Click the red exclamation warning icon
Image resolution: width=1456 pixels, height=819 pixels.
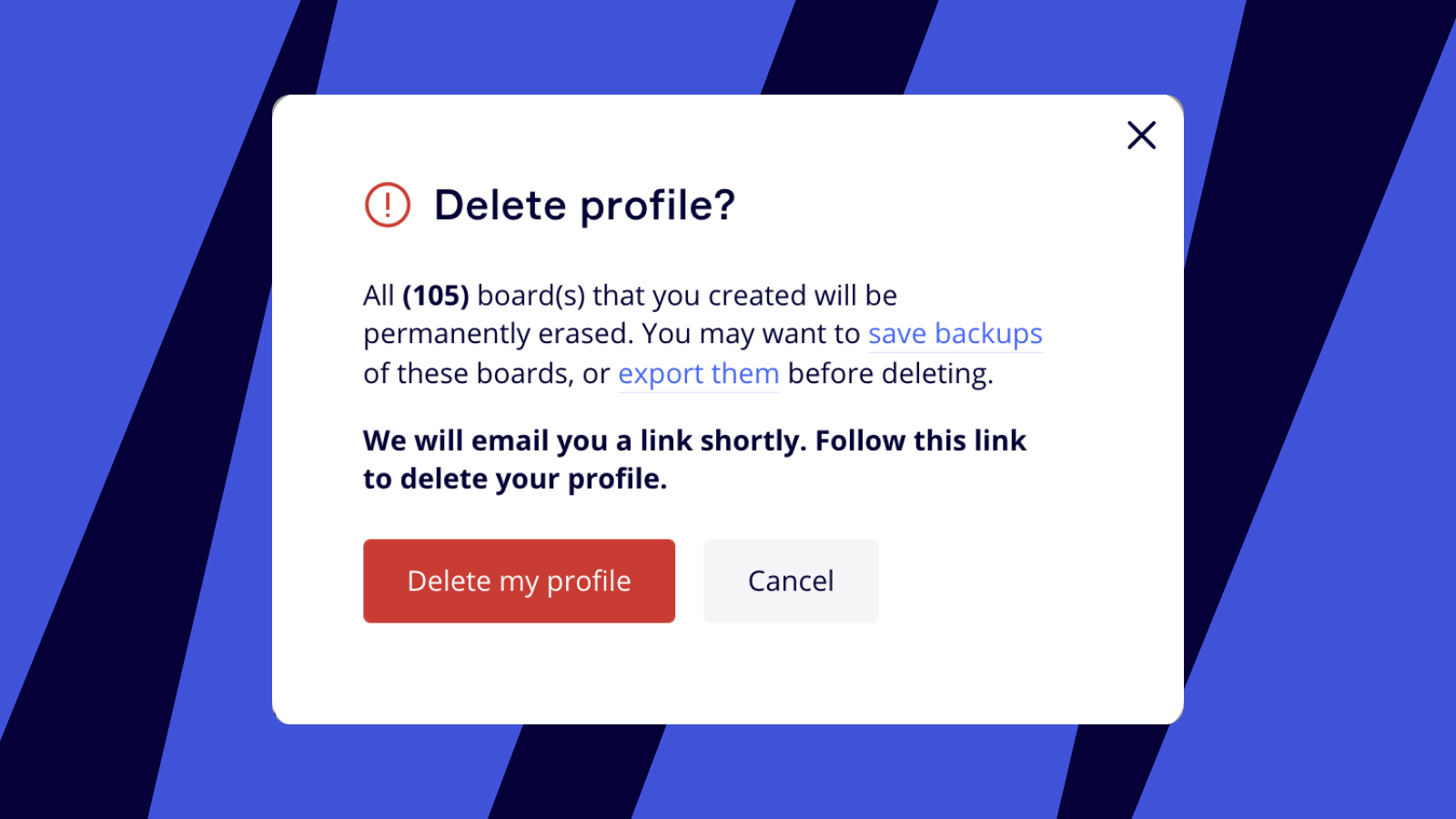[x=388, y=205]
